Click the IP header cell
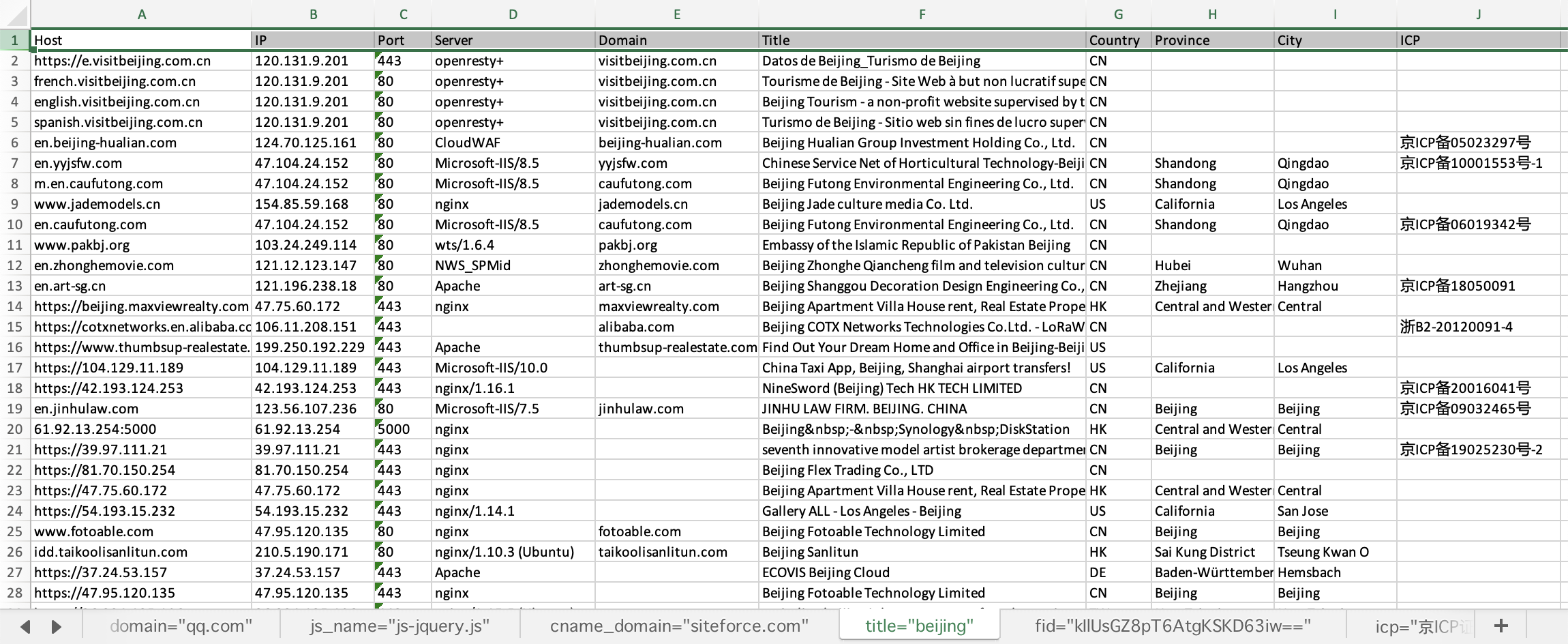 click(313, 40)
